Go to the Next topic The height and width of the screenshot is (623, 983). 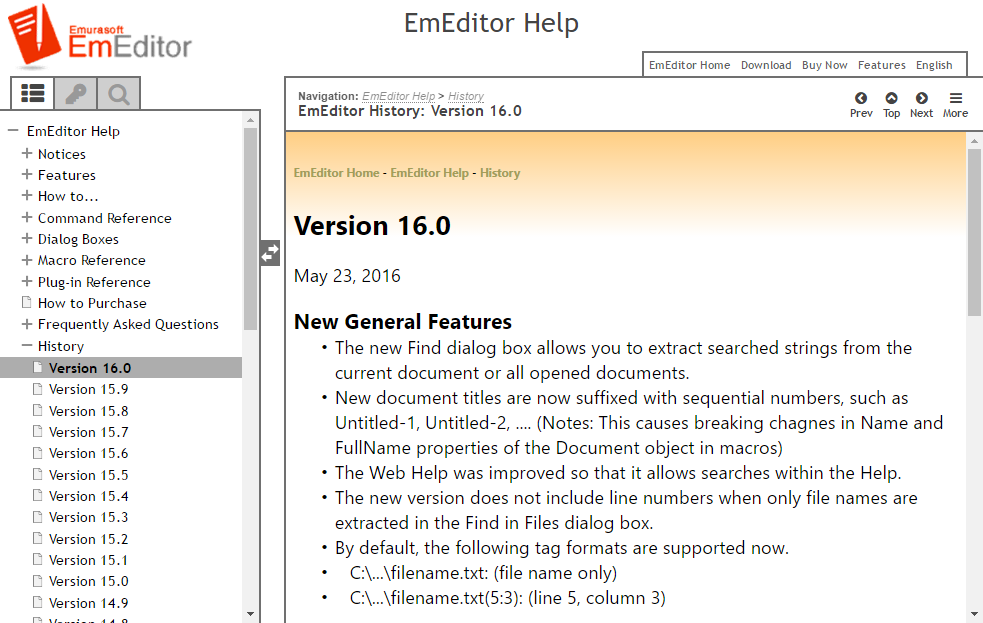(922, 104)
